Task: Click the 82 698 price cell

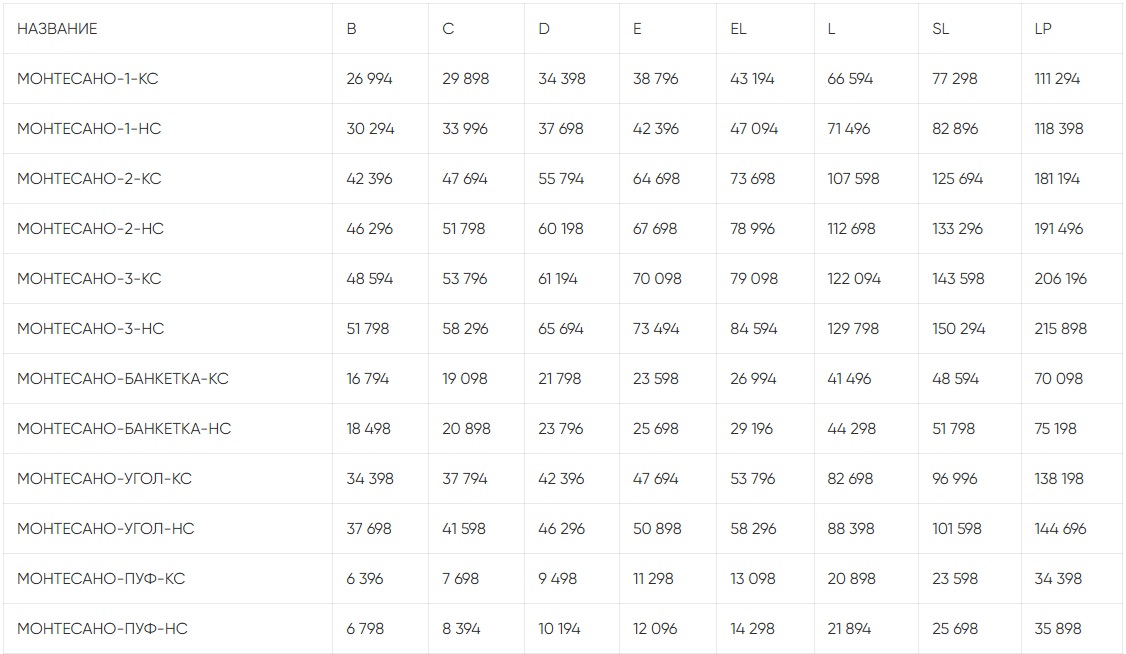Action: 850,479
